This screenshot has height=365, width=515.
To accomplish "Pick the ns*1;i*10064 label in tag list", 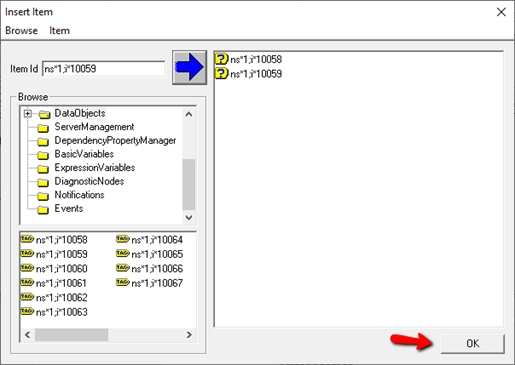I will (157, 240).
